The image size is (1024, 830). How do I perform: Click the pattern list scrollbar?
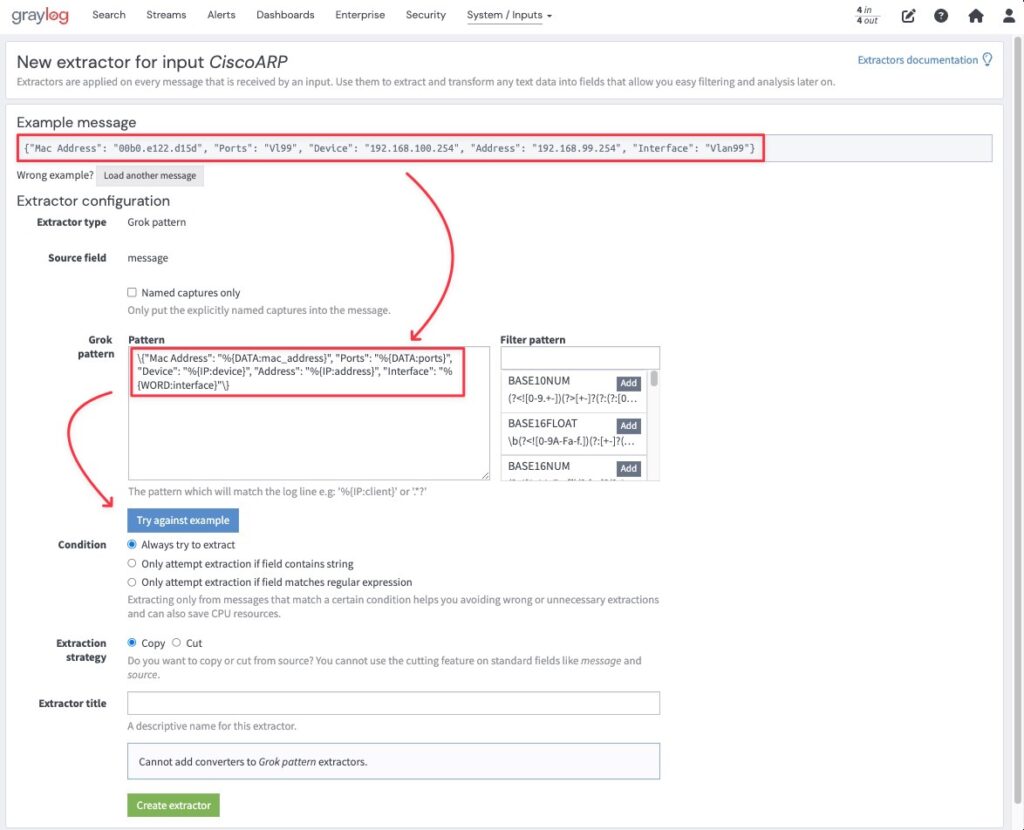click(654, 379)
